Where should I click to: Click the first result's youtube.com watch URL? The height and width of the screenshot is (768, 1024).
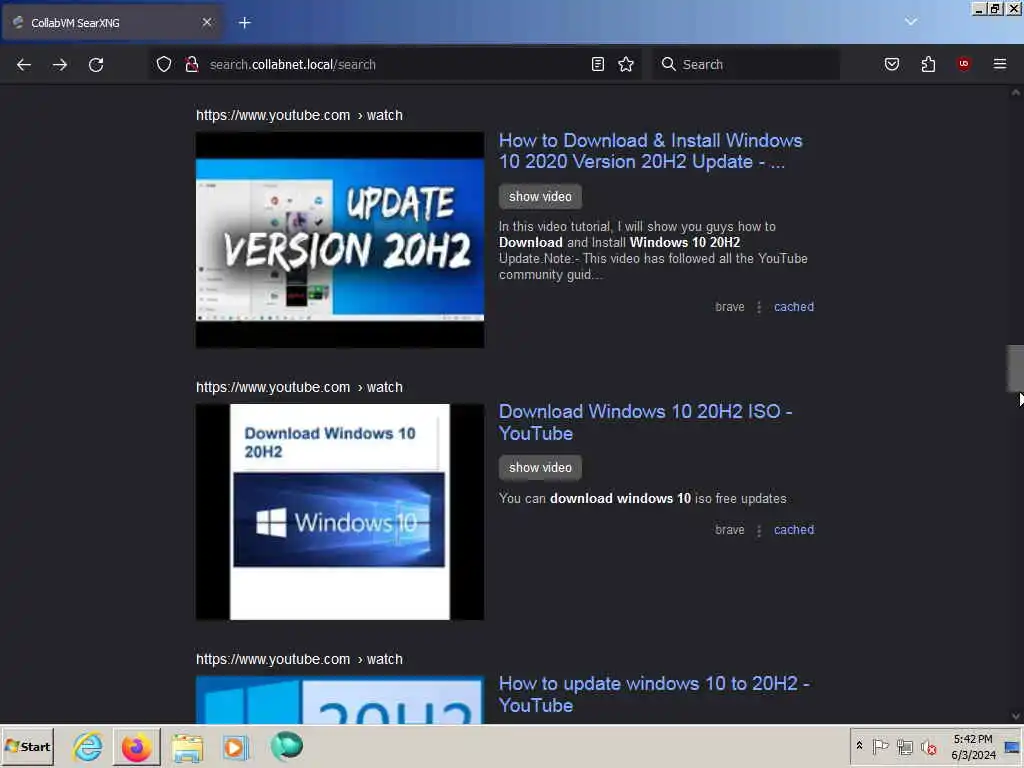pyautogui.click(x=299, y=115)
